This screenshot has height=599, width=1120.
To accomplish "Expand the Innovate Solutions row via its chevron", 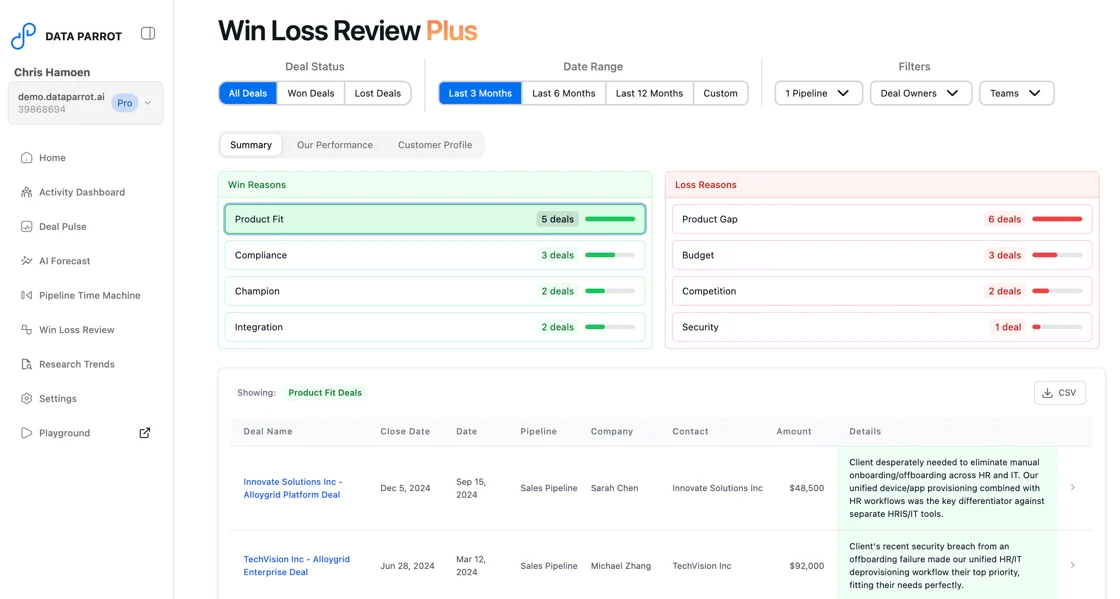I will click(1072, 487).
